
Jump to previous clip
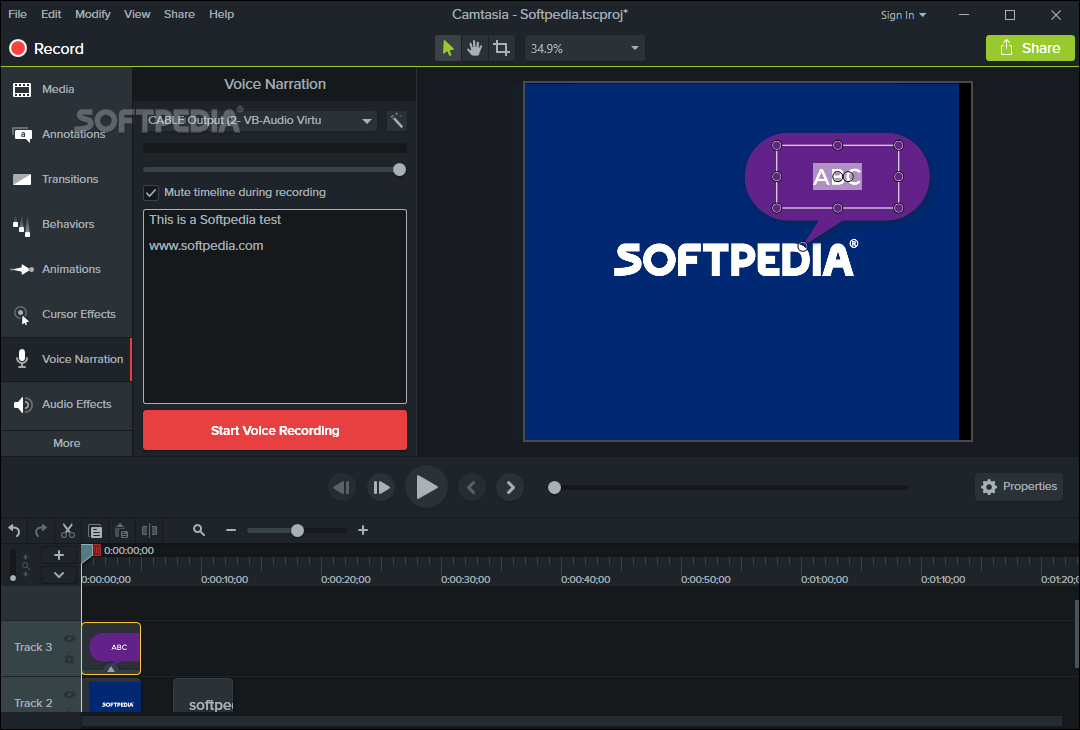click(472, 488)
